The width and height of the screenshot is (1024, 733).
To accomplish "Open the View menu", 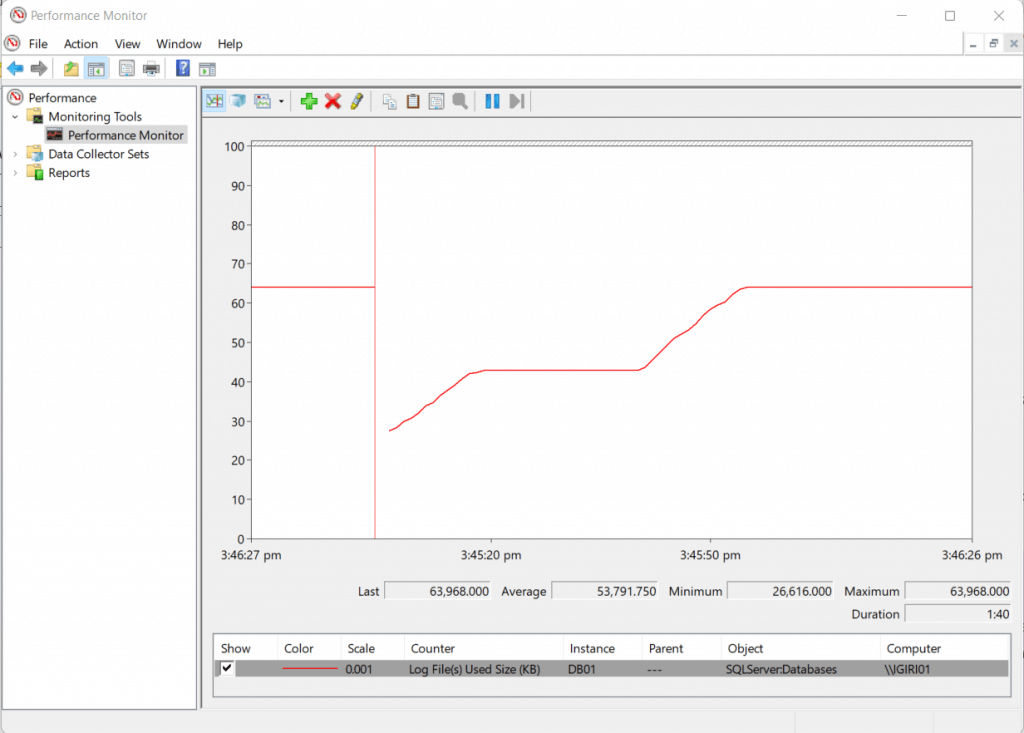I will 127,44.
